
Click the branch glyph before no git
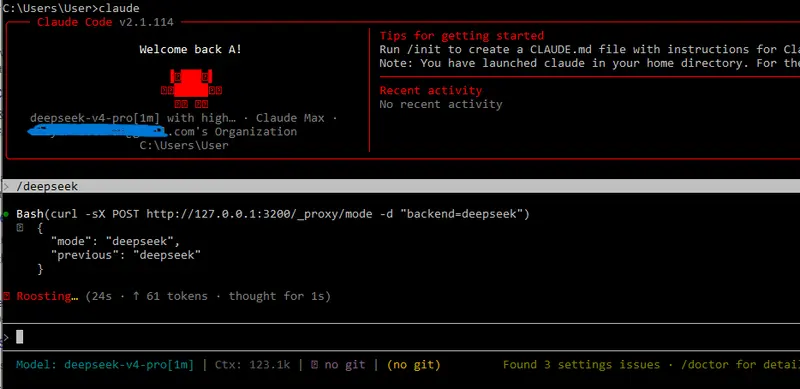(x=315, y=365)
